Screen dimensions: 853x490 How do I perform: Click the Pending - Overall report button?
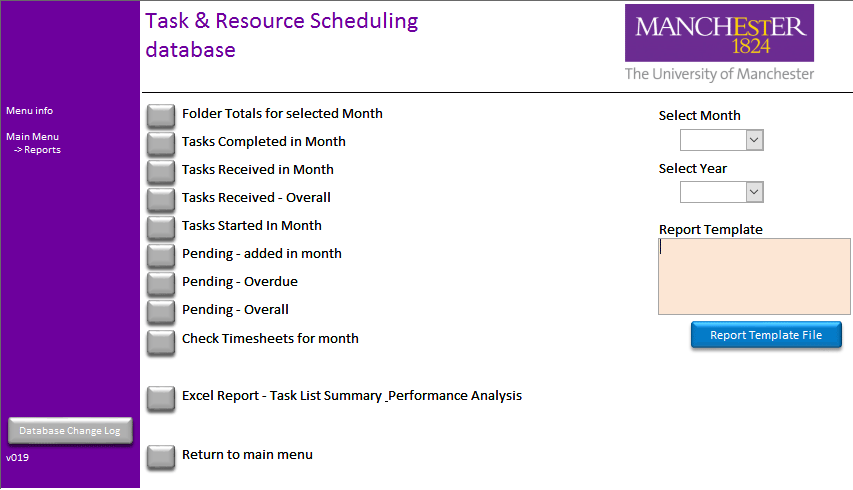point(161,312)
